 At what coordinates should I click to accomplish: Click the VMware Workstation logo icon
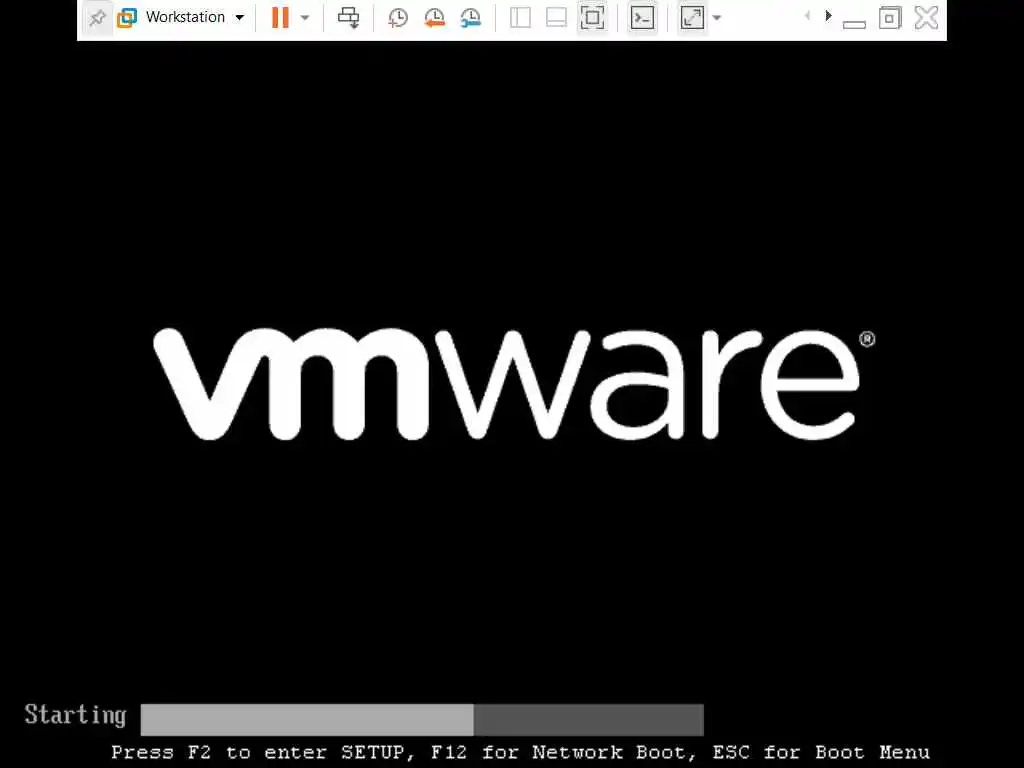[x=127, y=18]
